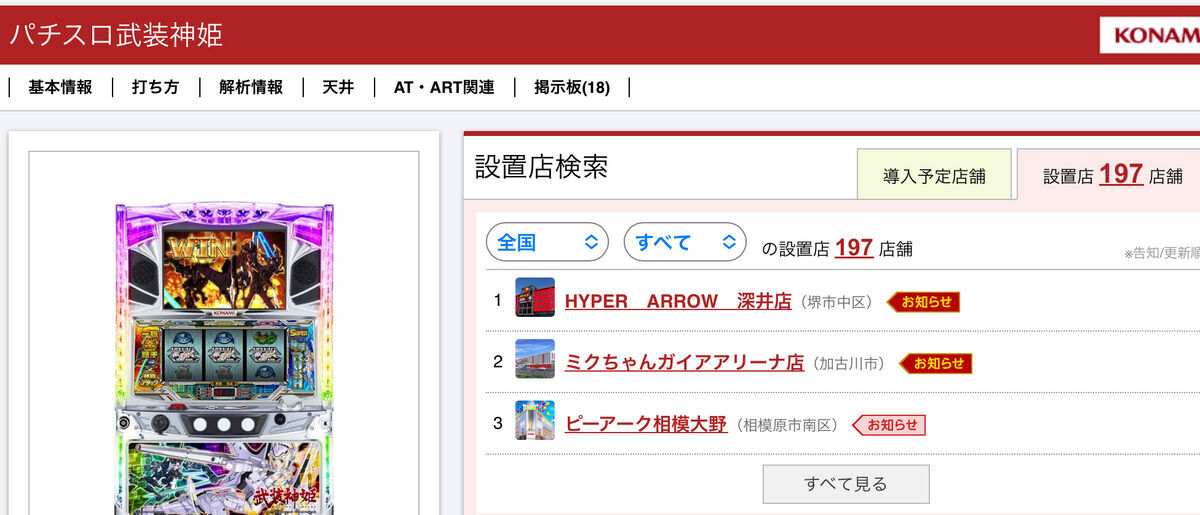Open 掲示板(18) bulletin board
This screenshot has height=515, width=1200.
tap(572, 87)
